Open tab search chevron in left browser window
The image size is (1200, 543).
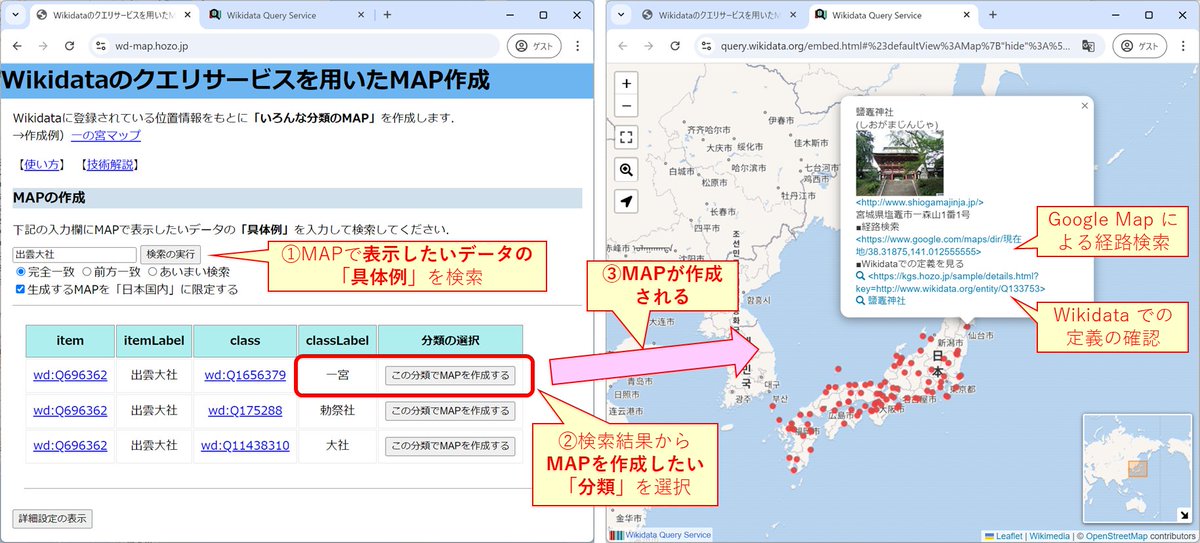[17, 15]
